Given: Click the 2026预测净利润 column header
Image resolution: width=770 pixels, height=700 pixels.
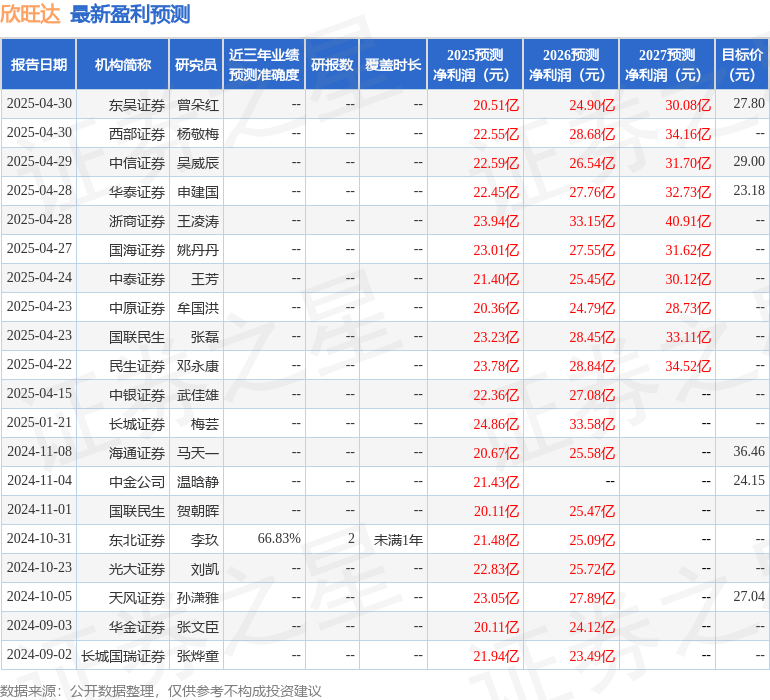Looking at the screenshot, I should (x=571, y=65).
